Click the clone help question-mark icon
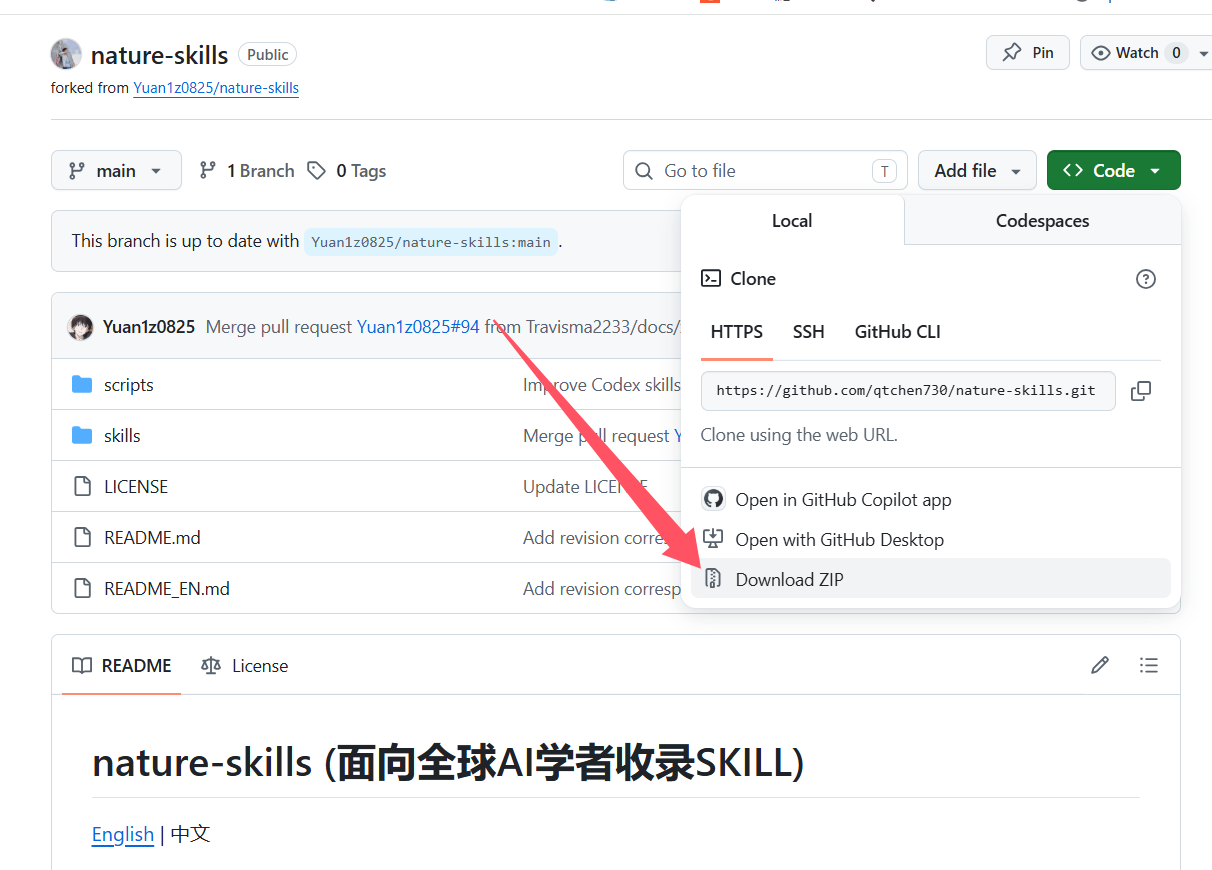 tap(1146, 279)
